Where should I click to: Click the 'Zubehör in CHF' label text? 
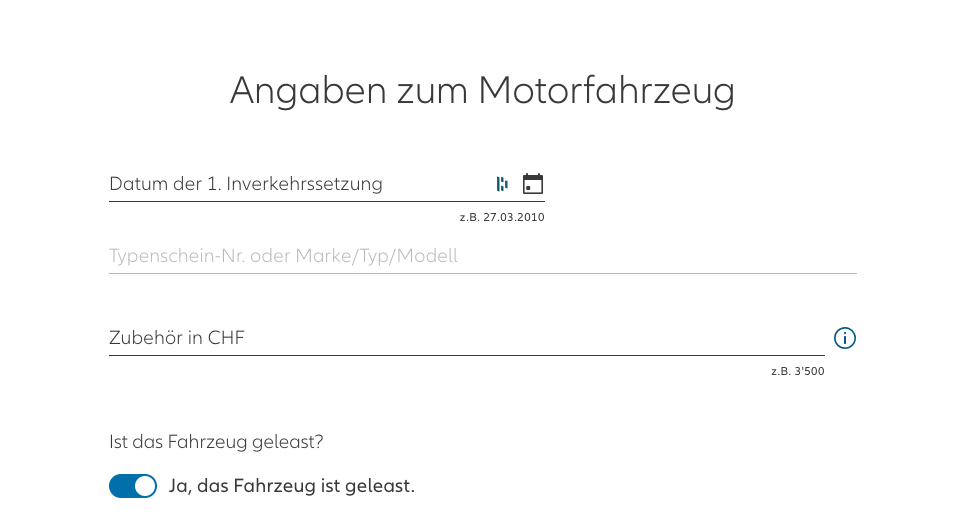coord(177,338)
